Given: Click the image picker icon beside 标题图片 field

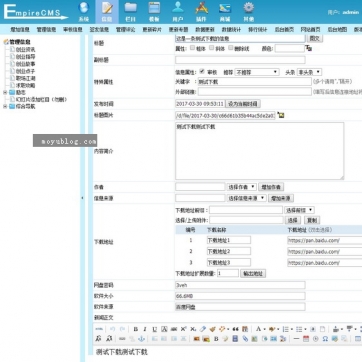Looking at the screenshot, I should (x=281, y=115).
